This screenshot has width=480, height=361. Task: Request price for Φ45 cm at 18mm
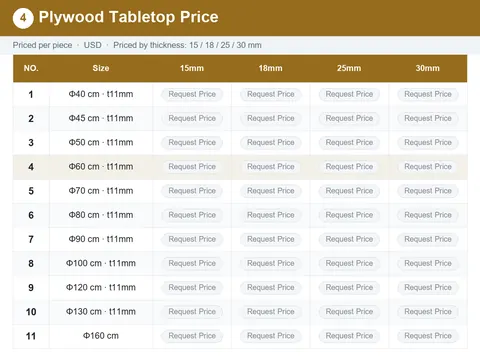(271, 118)
